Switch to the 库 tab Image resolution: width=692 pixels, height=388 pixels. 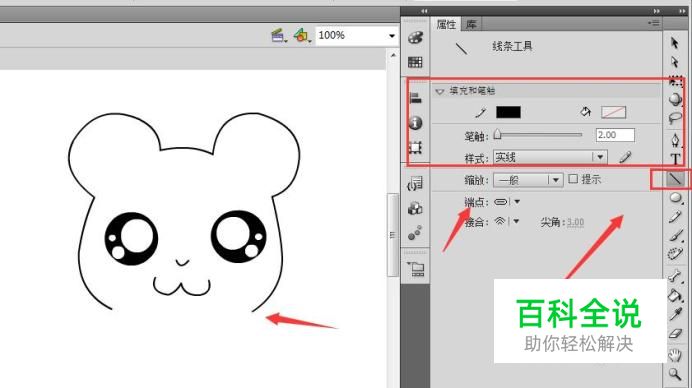[471, 24]
